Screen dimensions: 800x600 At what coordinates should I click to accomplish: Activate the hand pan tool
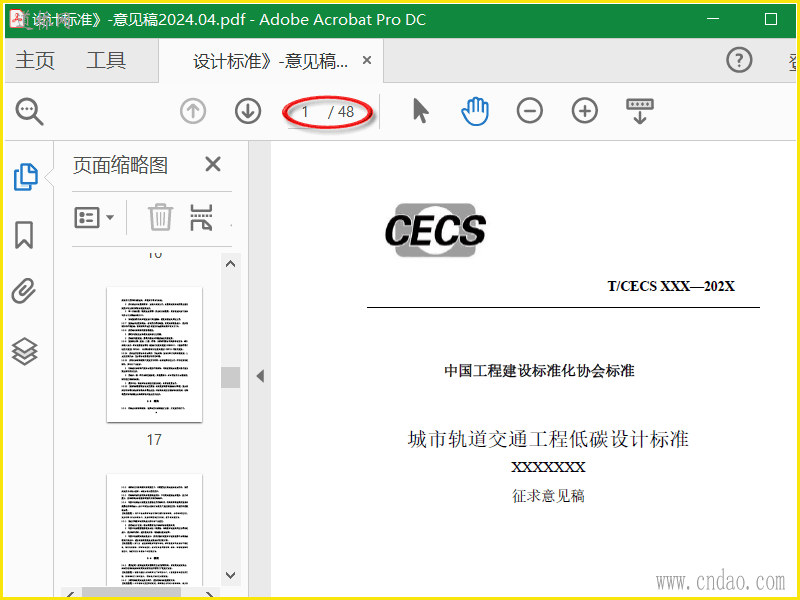pyautogui.click(x=475, y=111)
